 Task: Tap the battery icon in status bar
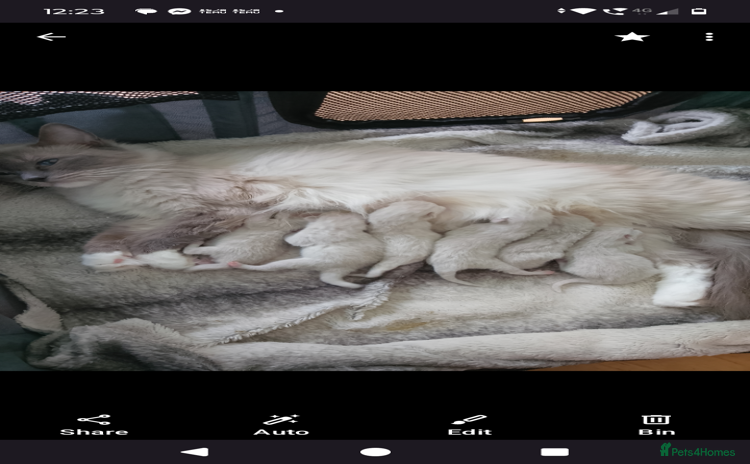tap(699, 11)
